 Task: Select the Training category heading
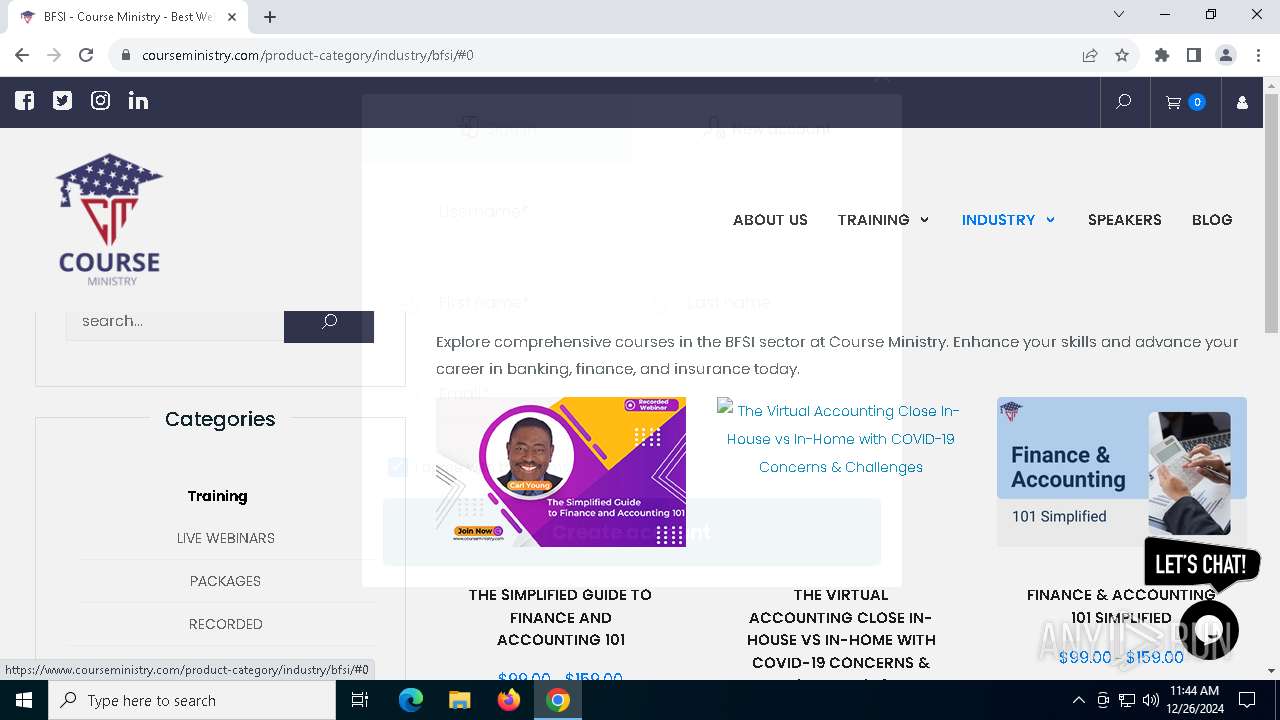click(x=217, y=496)
